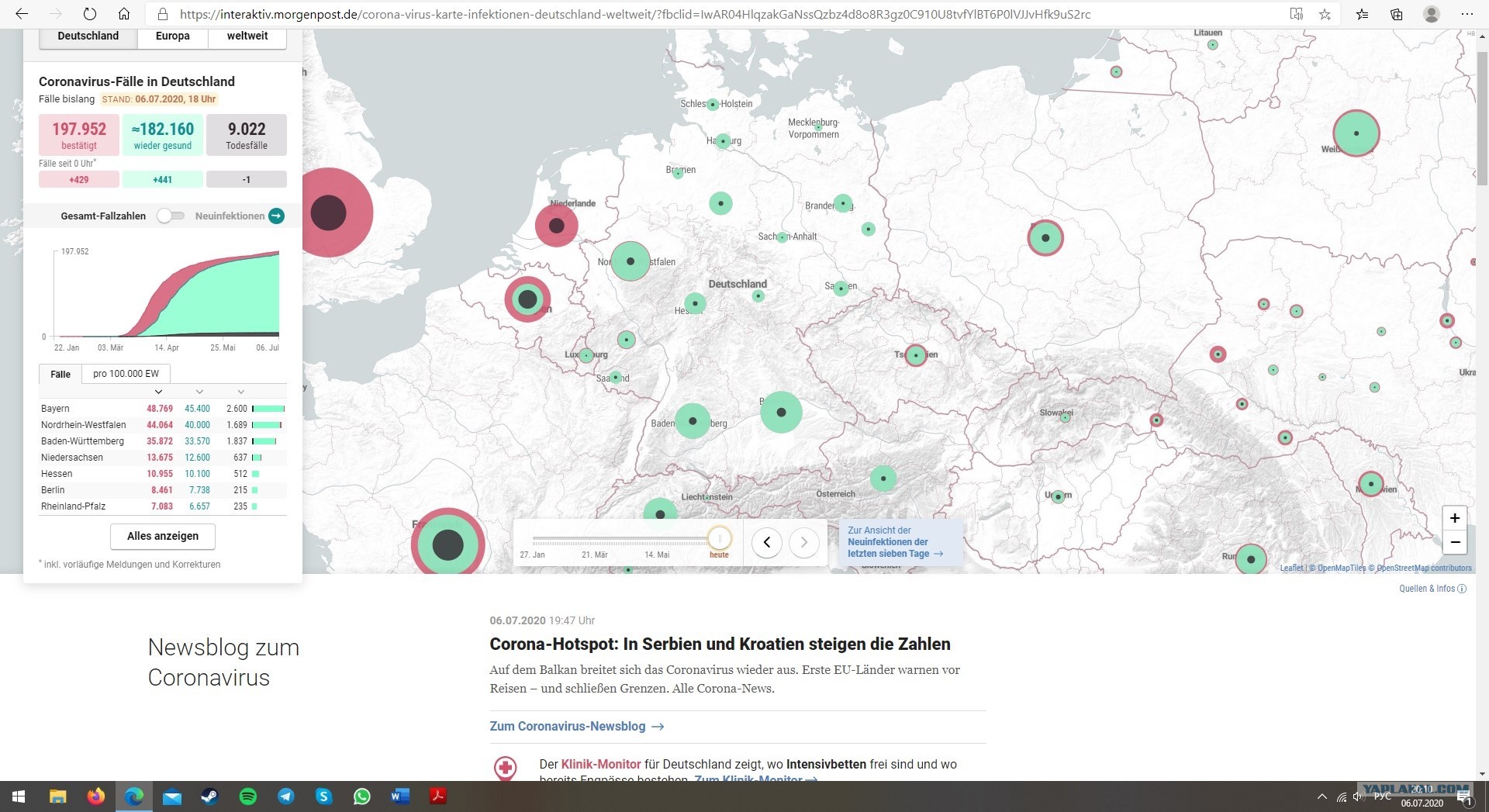Select the pro 100.000 EW tab
This screenshot has width=1489, height=812.
126,374
